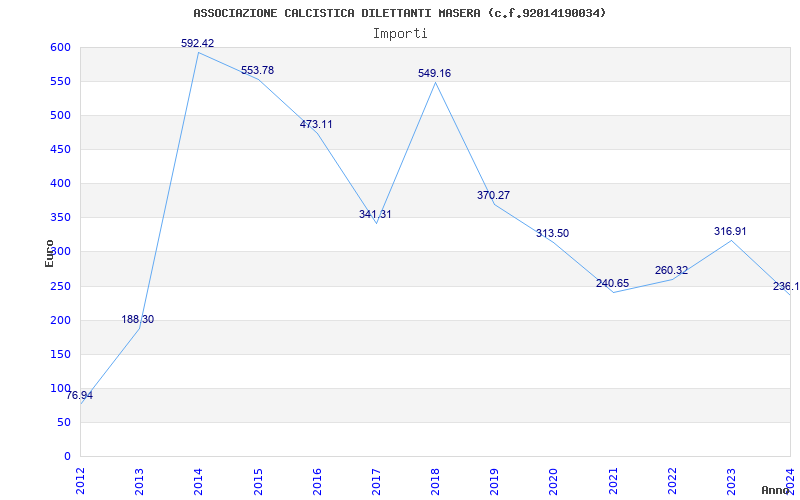Click the 400 y-axis tick label
Image resolution: width=800 pixels, height=500 pixels.
pos(61,184)
